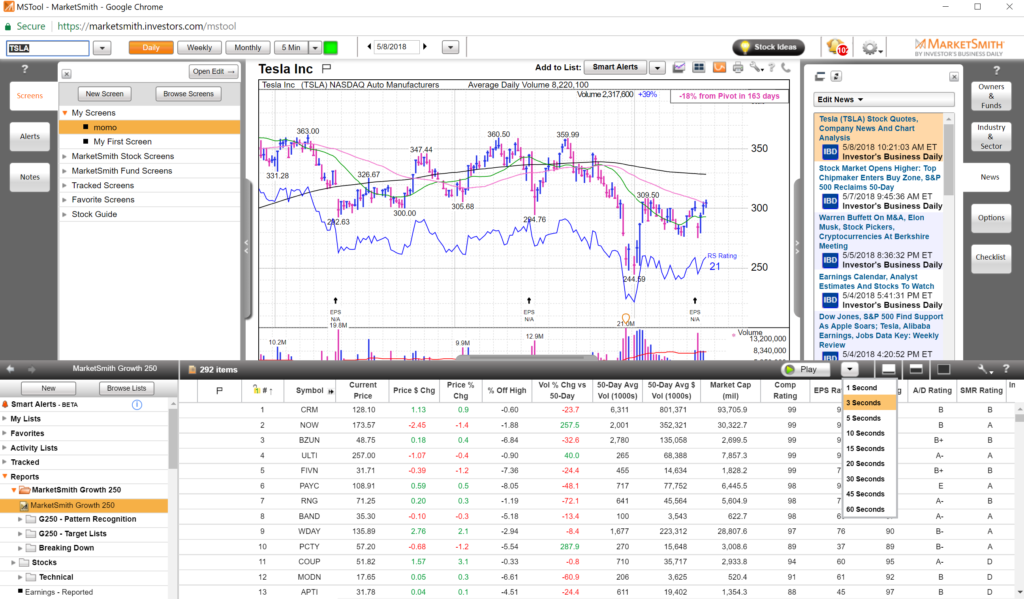The image size is (1024, 599).
Task: Open the Play interval dropdown arrow
Action: [850, 369]
